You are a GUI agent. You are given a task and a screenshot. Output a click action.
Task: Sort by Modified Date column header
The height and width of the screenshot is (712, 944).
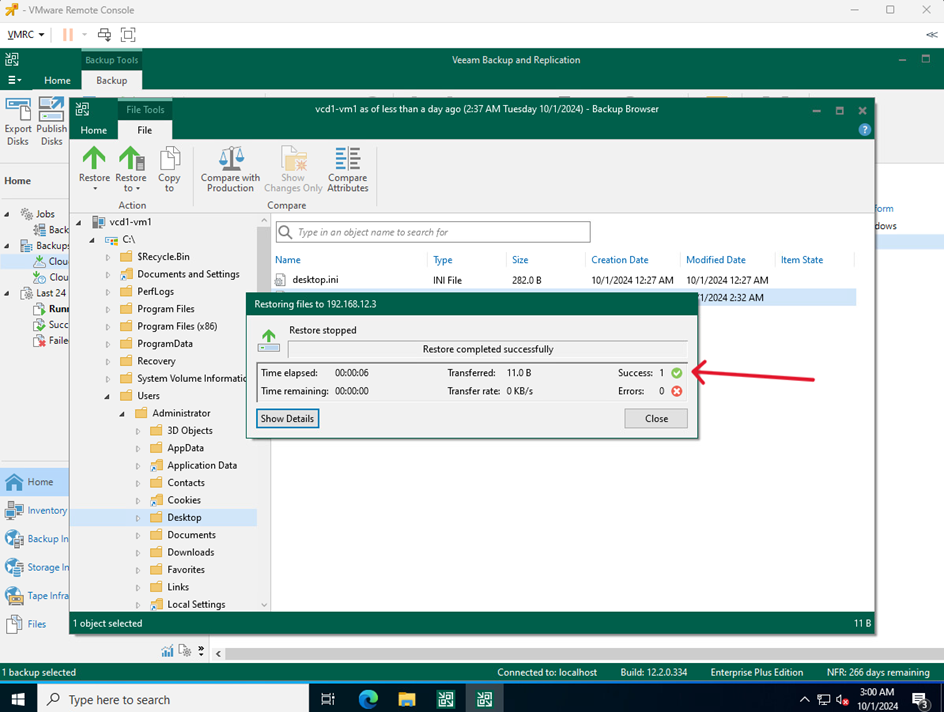[716, 260]
